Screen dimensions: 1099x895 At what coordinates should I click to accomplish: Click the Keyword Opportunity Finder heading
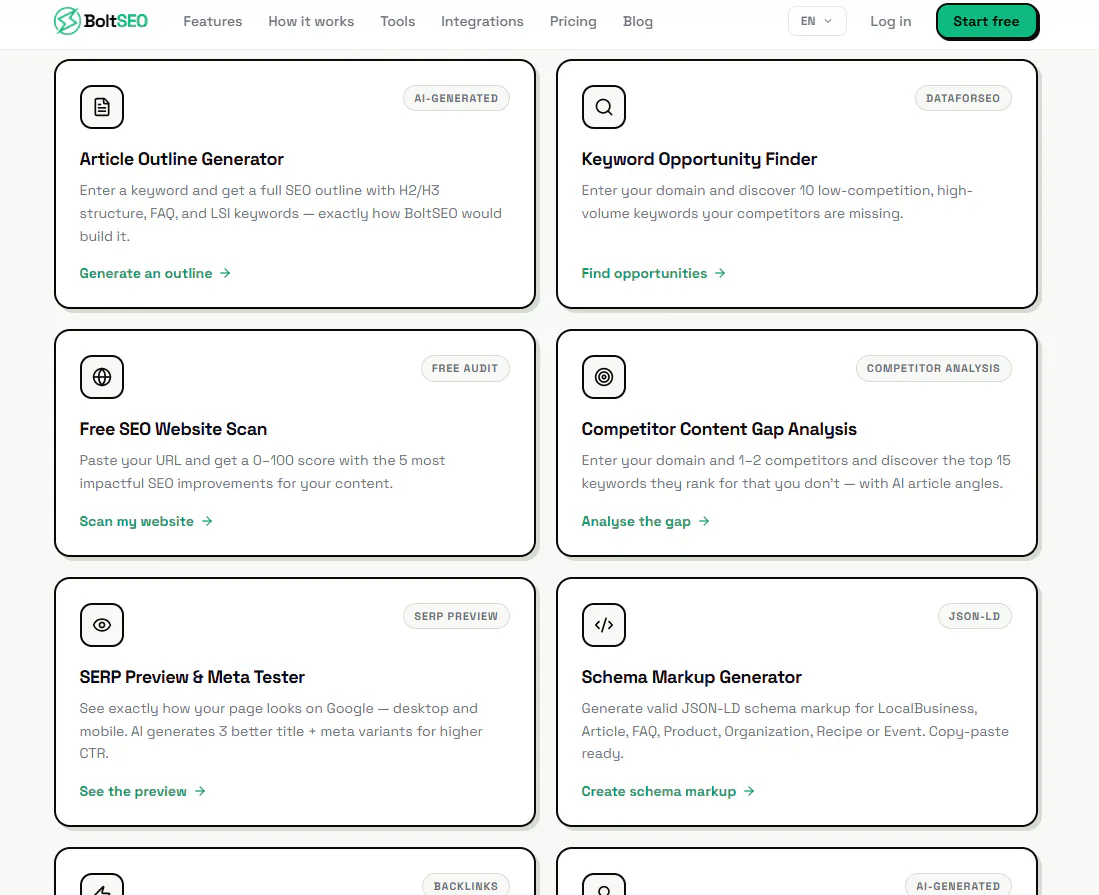[699, 159]
